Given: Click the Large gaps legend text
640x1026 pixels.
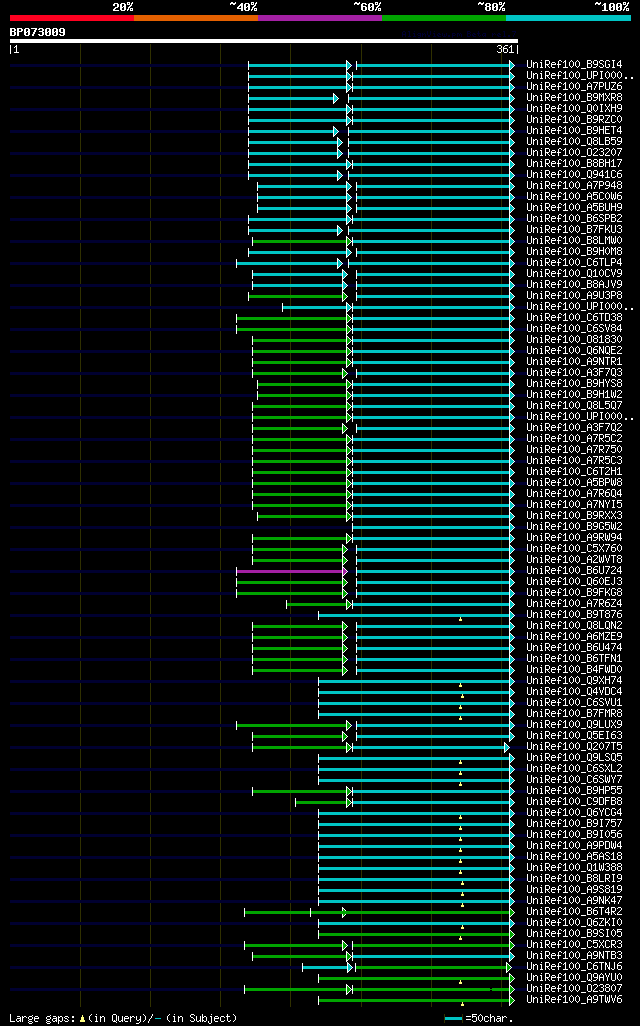Looking at the screenshot, I should tap(123, 1018).
